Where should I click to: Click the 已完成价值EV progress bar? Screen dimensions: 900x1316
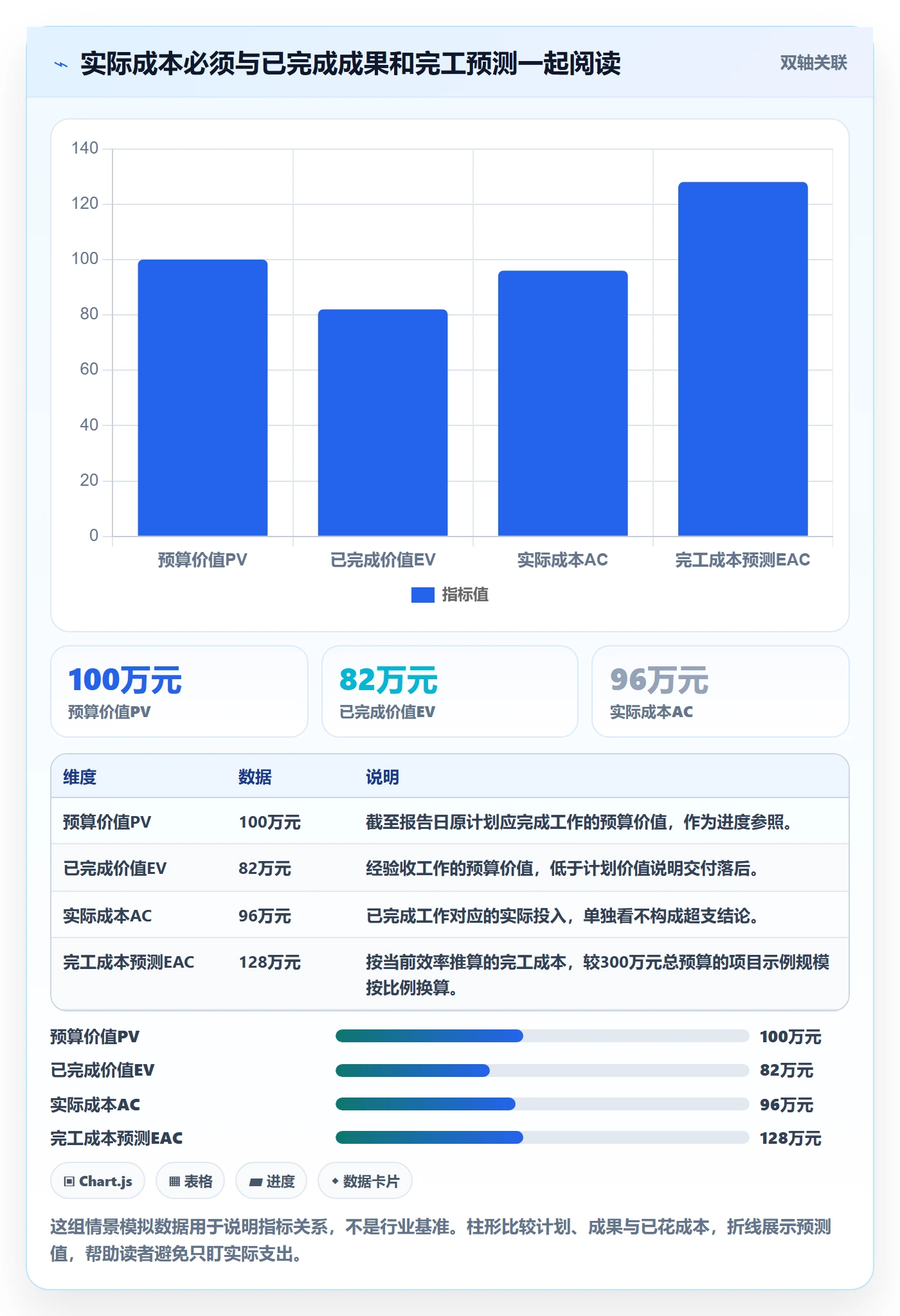[x=542, y=1070]
